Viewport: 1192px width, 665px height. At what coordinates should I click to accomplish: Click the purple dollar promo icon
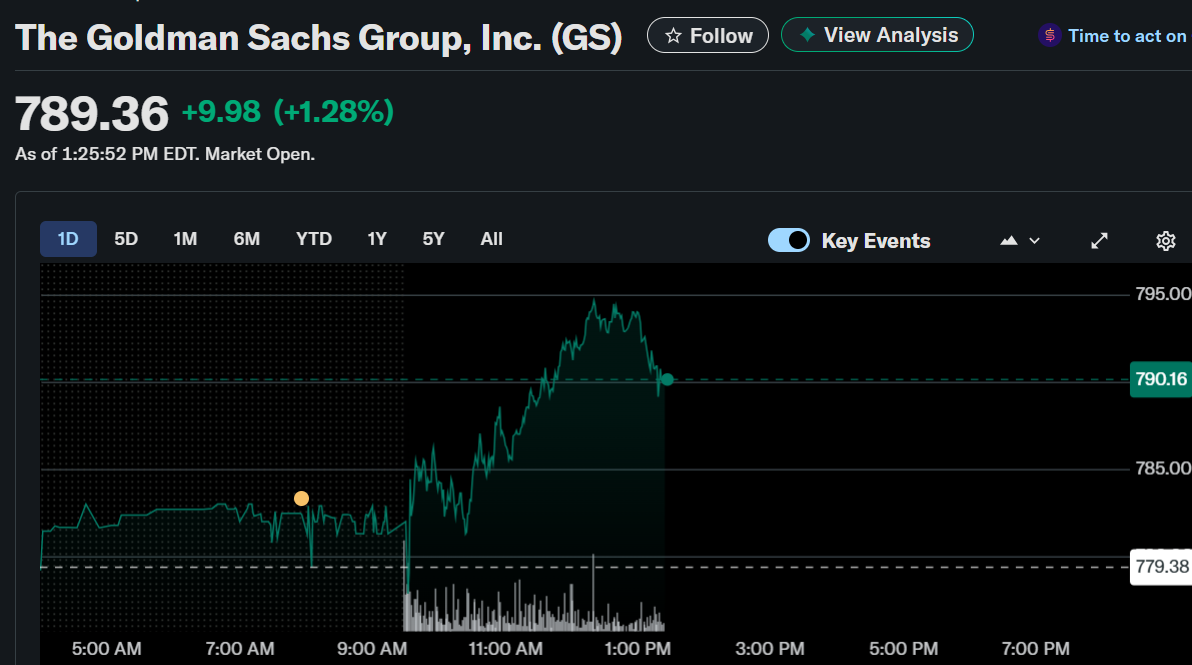point(1049,36)
